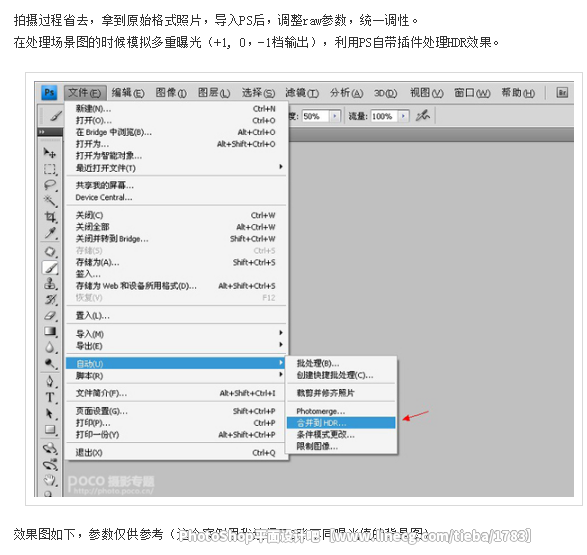The image size is (587, 555).
Task: Open the brush tool preset picker in options bar
Action: pos(55,116)
